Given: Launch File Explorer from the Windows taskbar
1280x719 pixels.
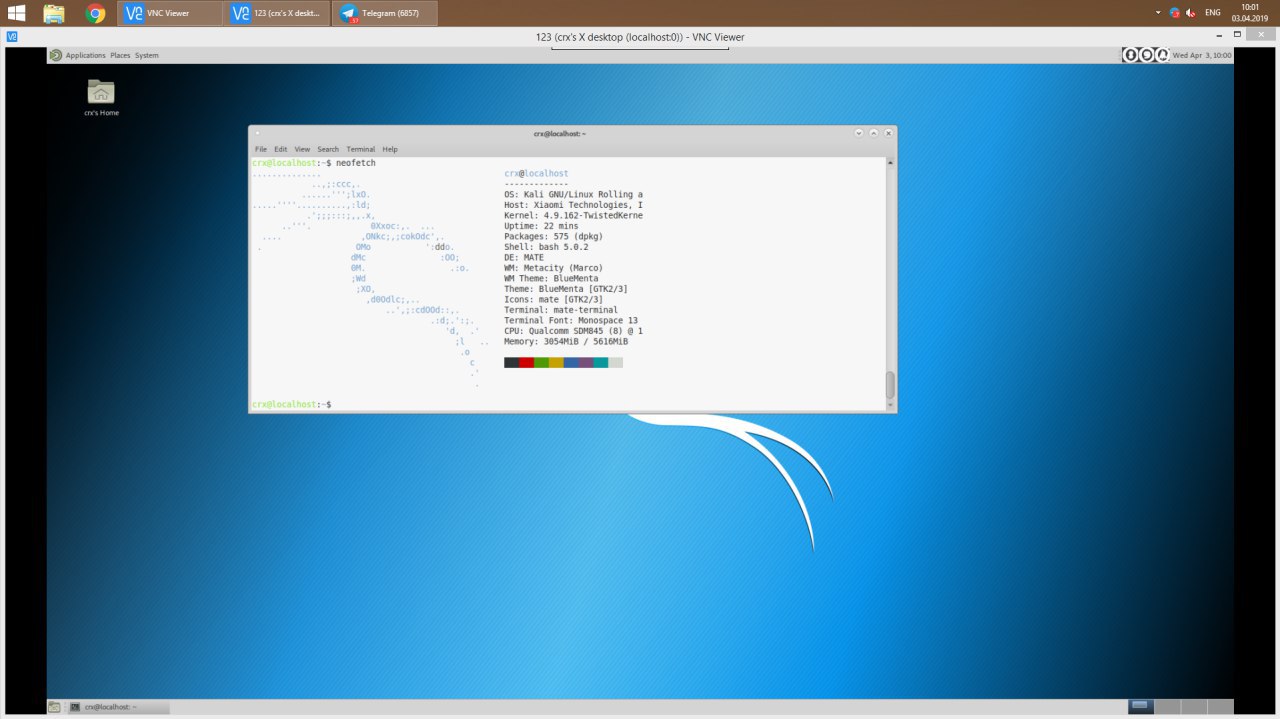Looking at the screenshot, I should click(x=54, y=13).
